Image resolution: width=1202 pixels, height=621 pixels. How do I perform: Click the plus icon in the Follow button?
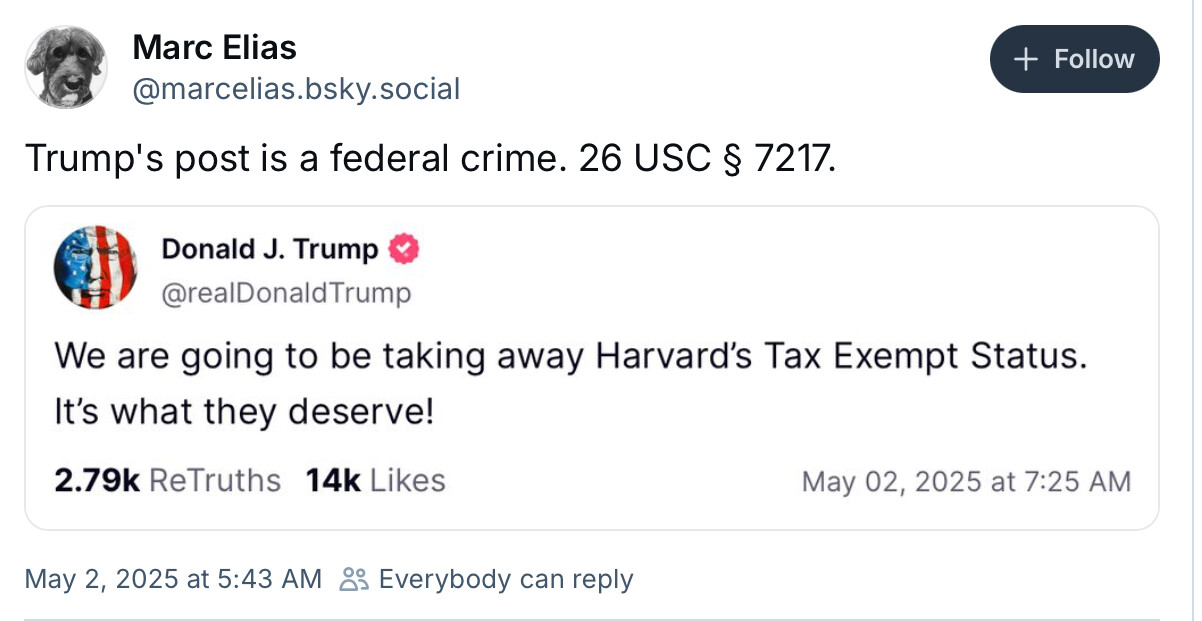click(x=1026, y=59)
